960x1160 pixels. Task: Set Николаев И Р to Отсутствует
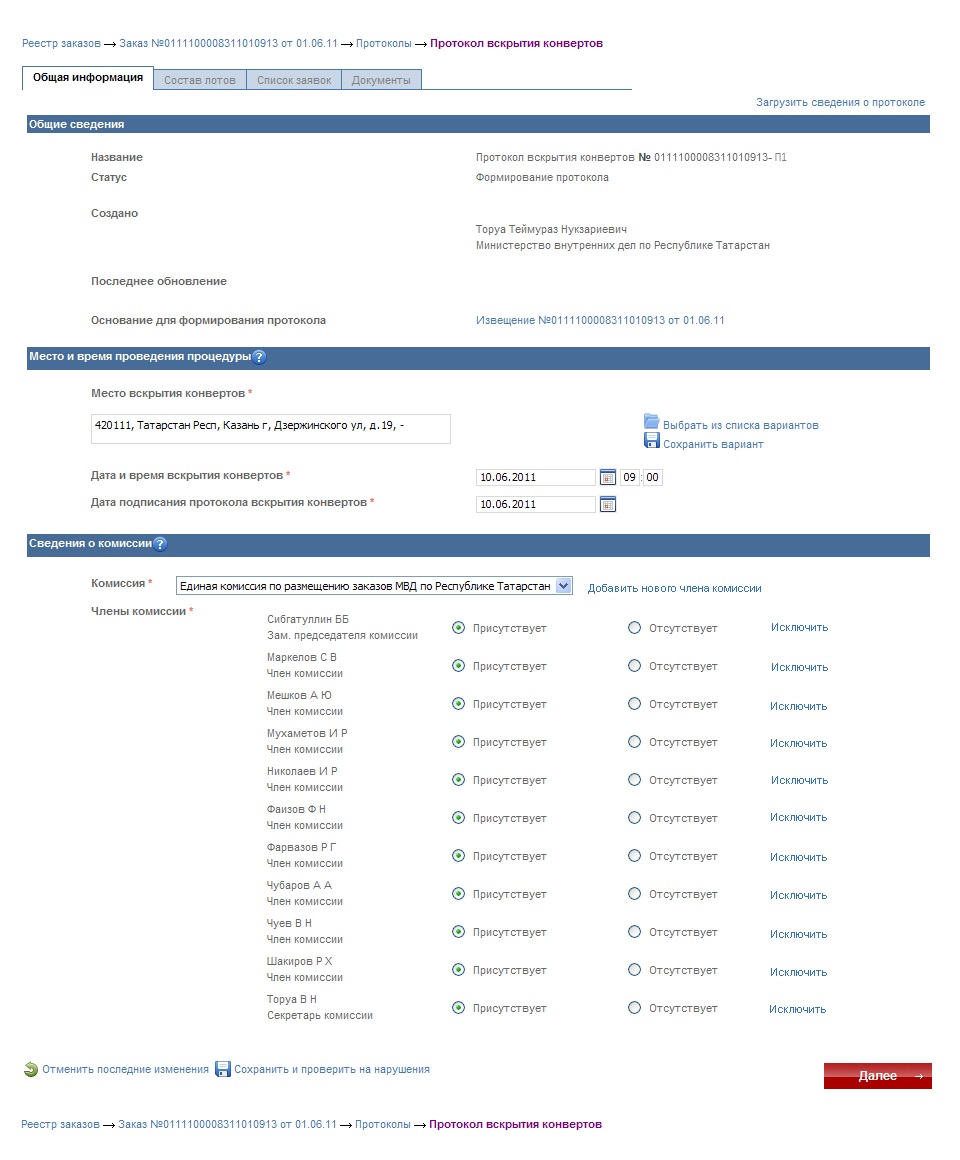click(635, 780)
